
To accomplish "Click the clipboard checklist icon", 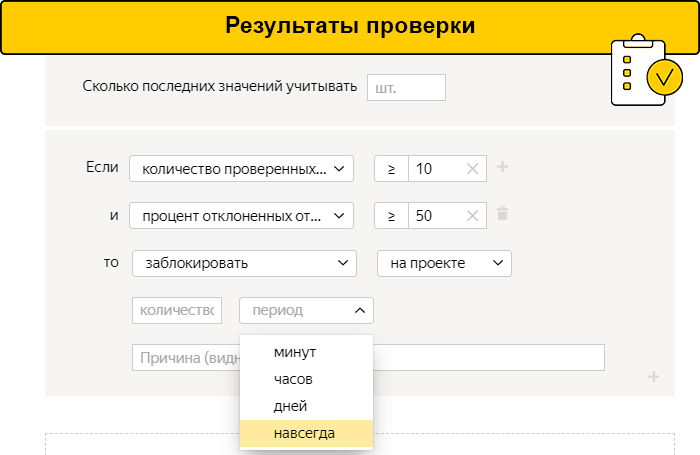I will coord(638,72).
